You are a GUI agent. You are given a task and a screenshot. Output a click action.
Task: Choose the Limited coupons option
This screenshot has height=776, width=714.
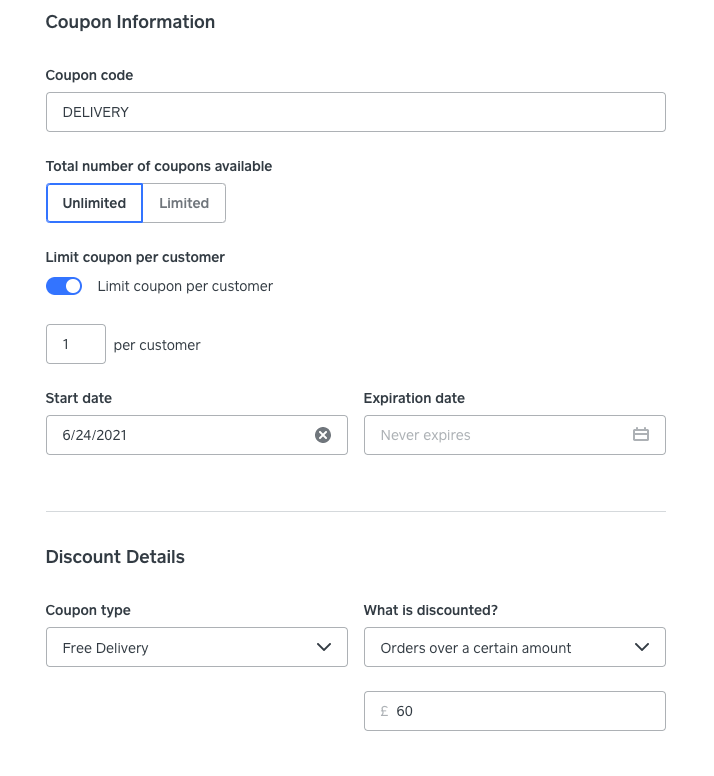184,203
